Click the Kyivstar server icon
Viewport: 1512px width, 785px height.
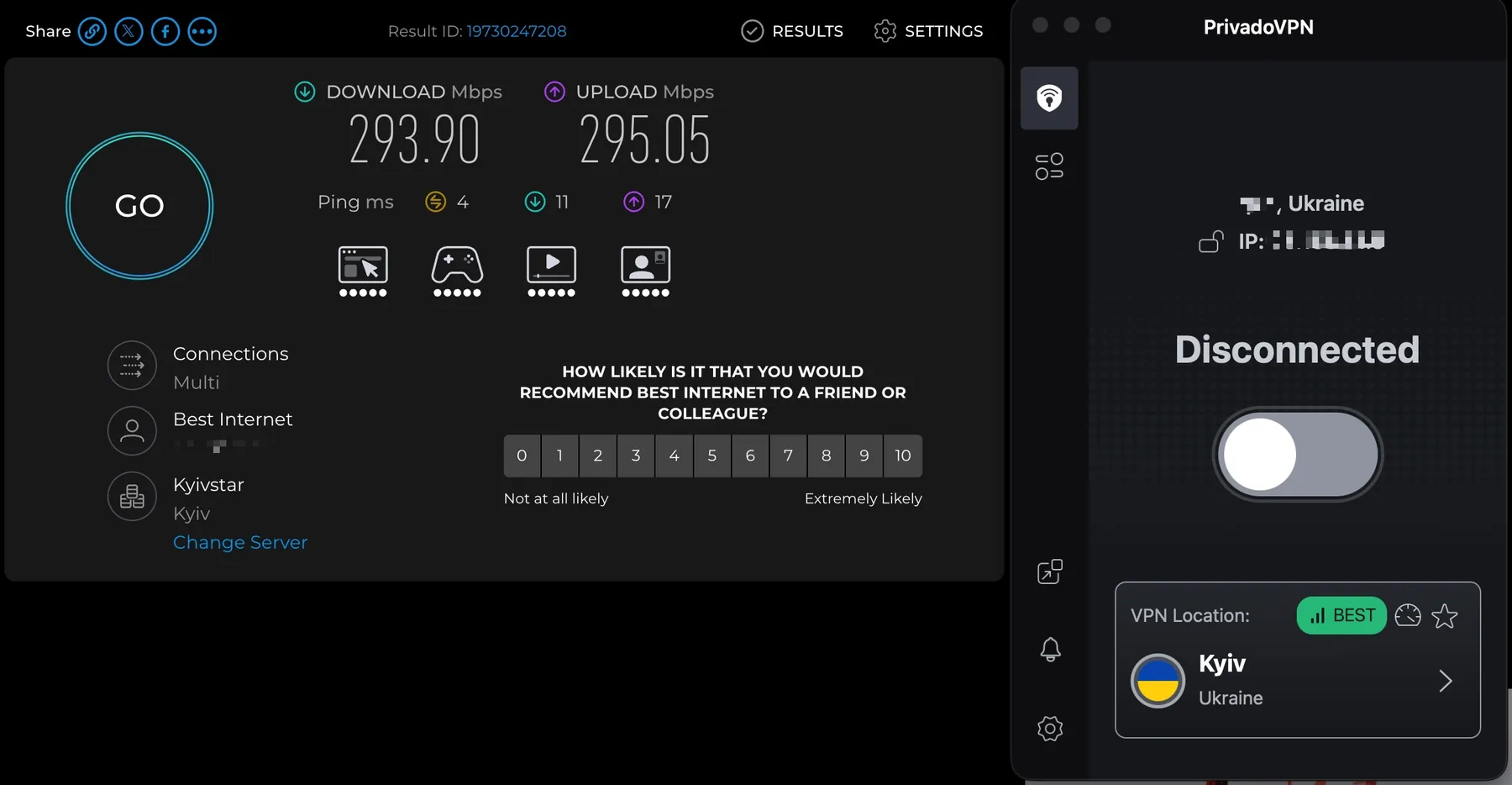pyautogui.click(x=132, y=497)
